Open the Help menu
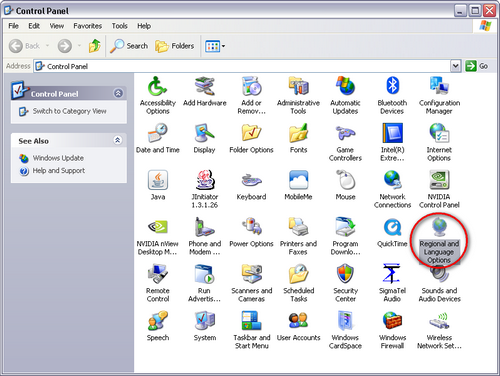 pyautogui.click(x=144, y=26)
